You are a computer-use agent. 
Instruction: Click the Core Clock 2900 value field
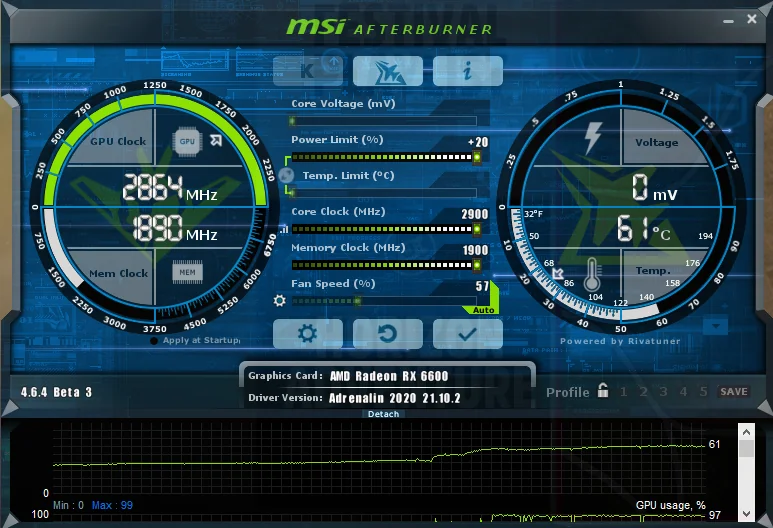(x=474, y=214)
